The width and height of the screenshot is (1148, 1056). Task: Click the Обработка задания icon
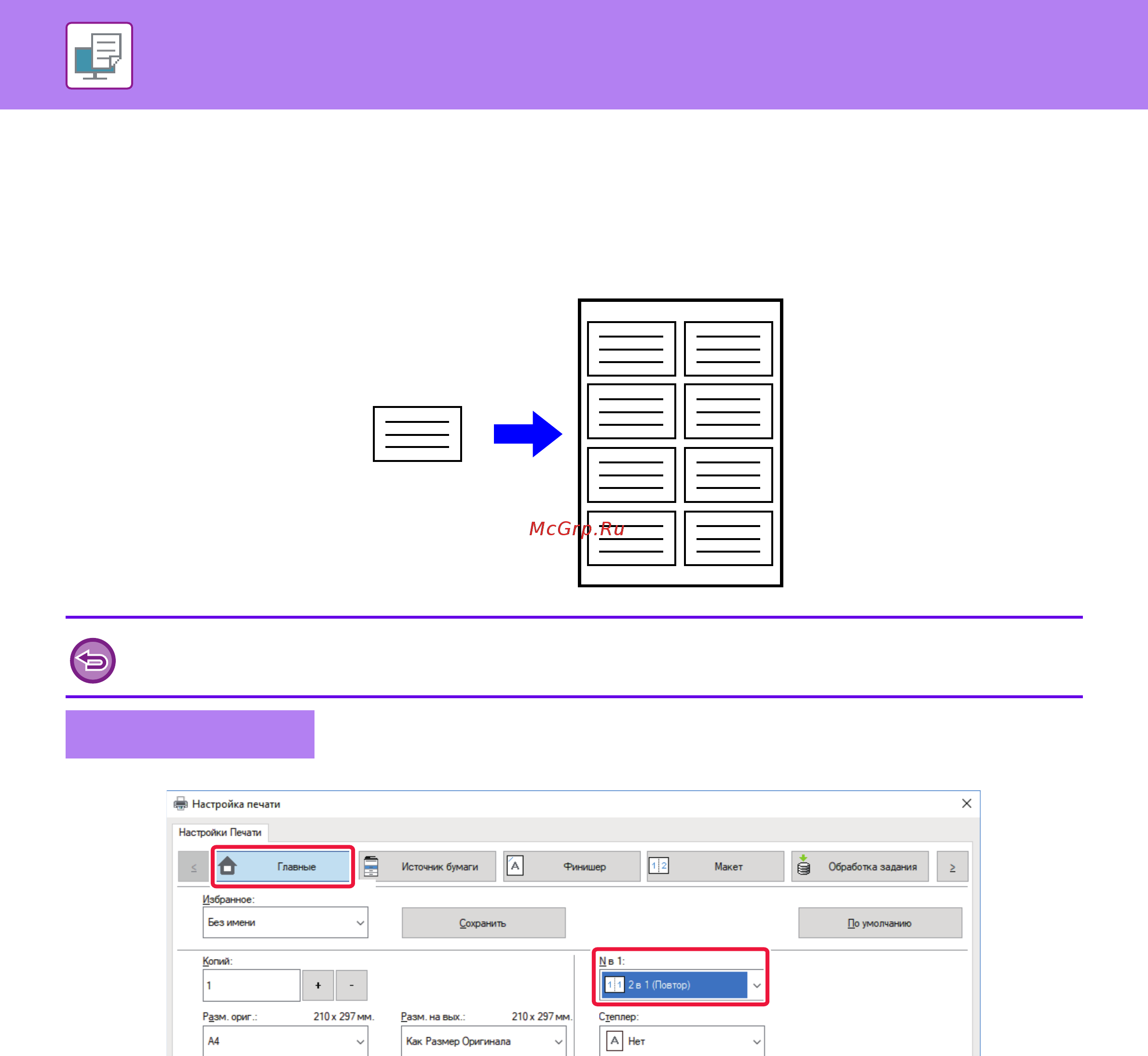803,866
